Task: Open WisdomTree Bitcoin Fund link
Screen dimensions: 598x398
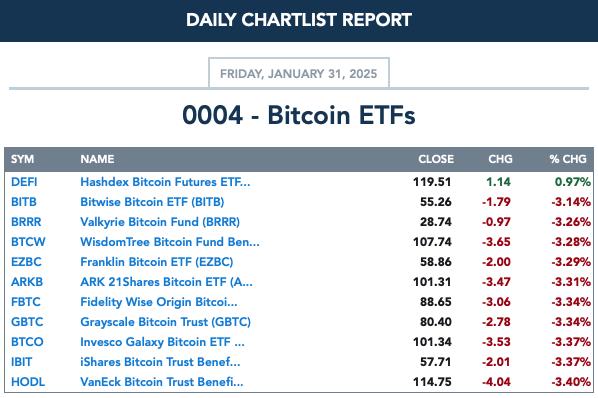Action: pyautogui.click(x=170, y=242)
